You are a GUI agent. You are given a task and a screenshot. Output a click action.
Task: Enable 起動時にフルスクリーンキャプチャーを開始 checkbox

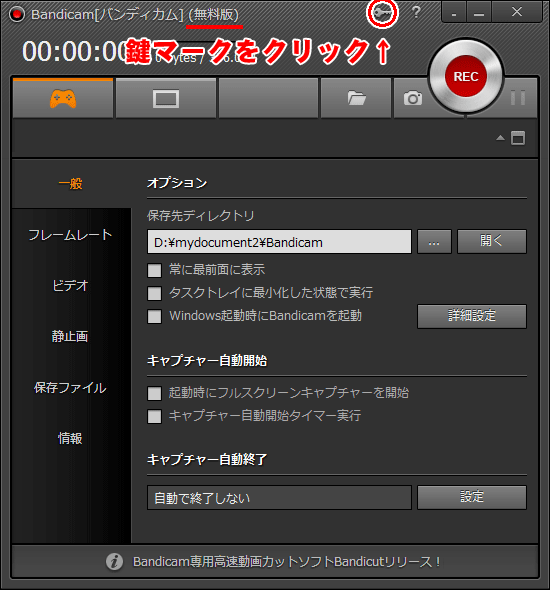(154, 394)
